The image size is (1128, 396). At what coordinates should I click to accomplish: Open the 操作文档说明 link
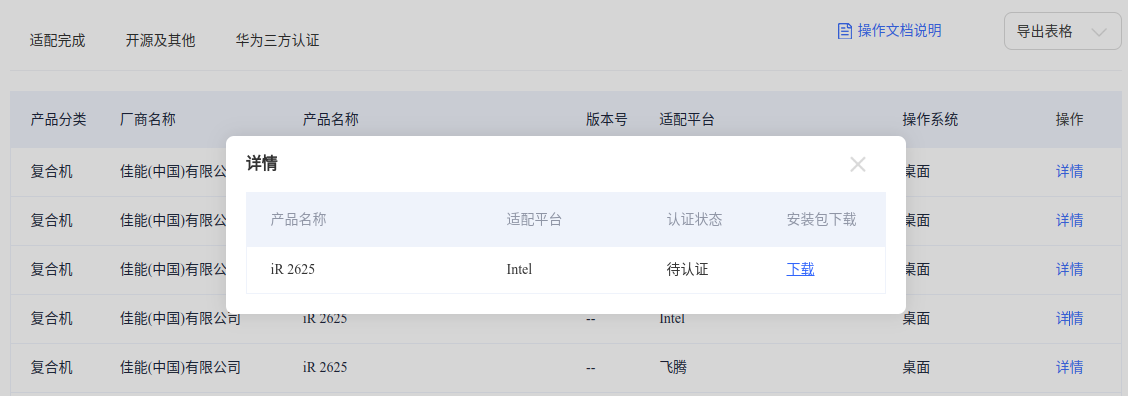899,31
